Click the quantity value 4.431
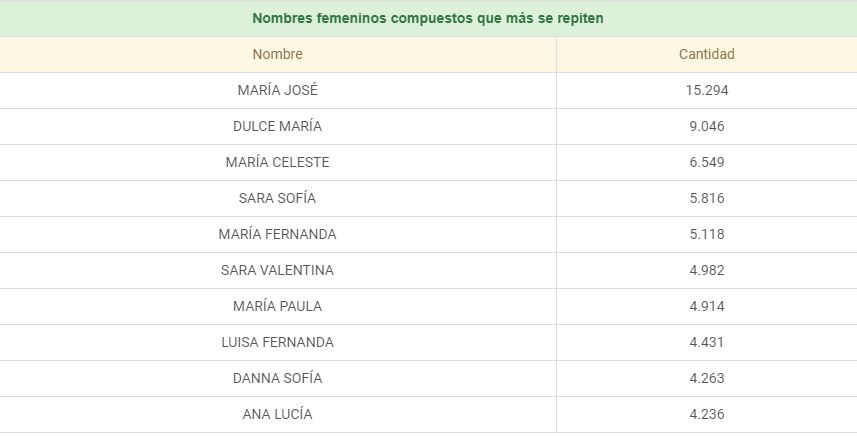The width and height of the screenshot is (857, 436). [706, 342]
